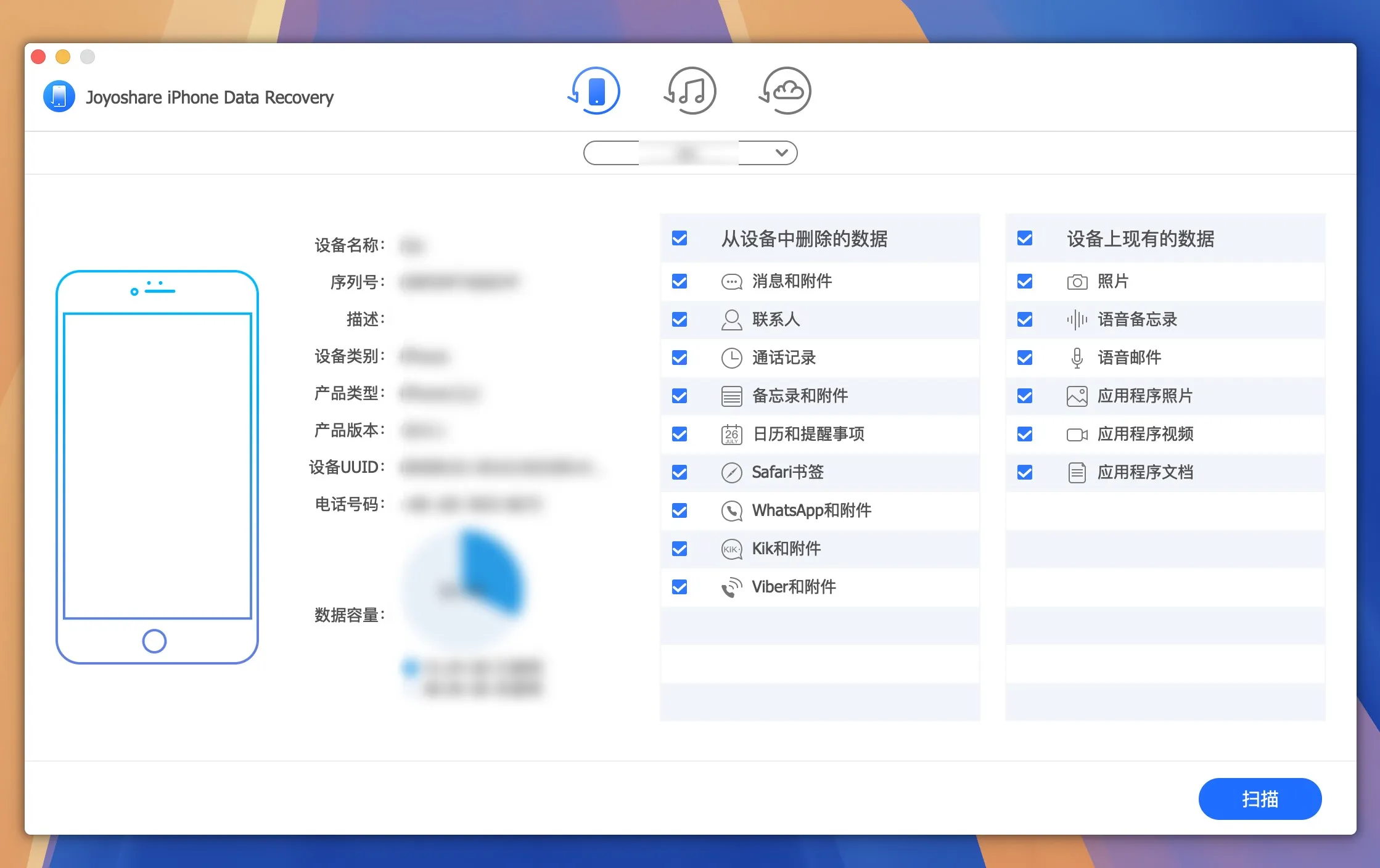This screenshot has width=1380, height=868.
Task: Click the 应用程序视频 video camera icon
Action: tap(1077, 435)
